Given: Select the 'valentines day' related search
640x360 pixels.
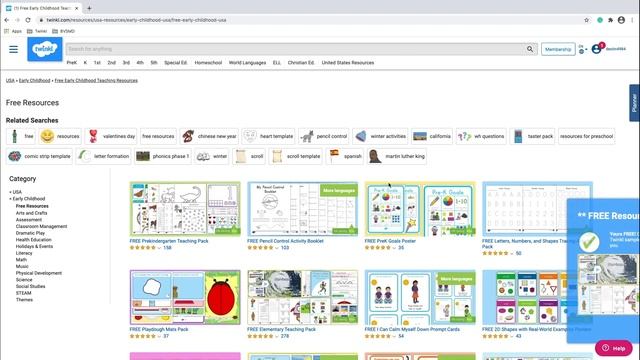Looking at the screenshot, I should coord(111,136).
